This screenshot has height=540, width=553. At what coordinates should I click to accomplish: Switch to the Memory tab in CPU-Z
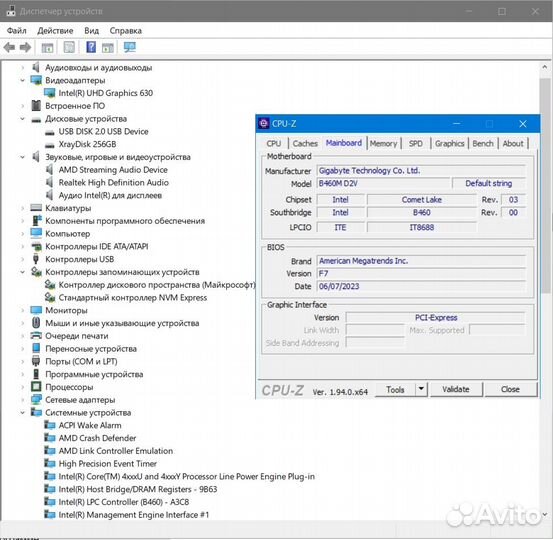click(383, 144)
